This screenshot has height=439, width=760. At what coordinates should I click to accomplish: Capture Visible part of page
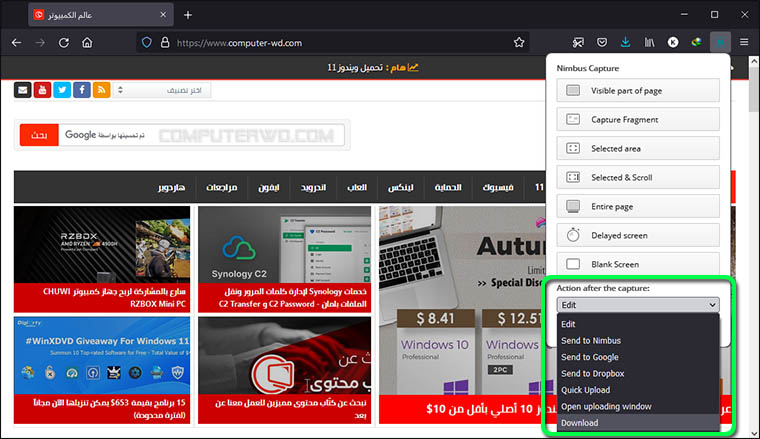(x=638, y=91)
